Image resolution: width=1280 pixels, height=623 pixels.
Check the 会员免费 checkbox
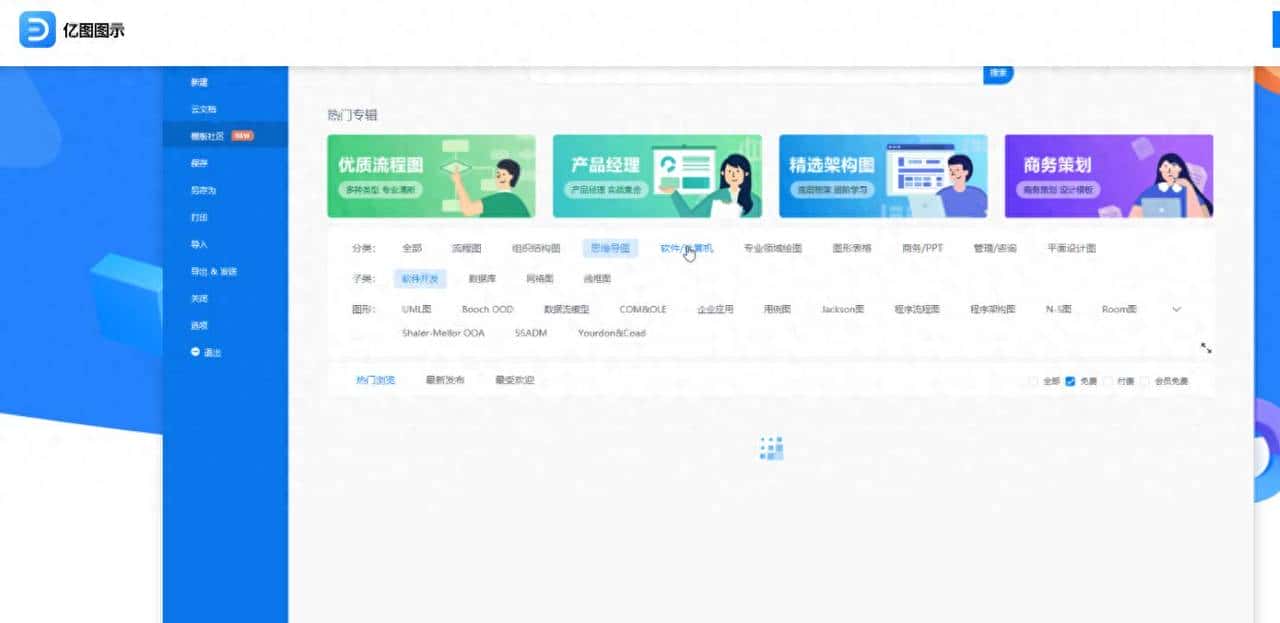point(1145,380)
